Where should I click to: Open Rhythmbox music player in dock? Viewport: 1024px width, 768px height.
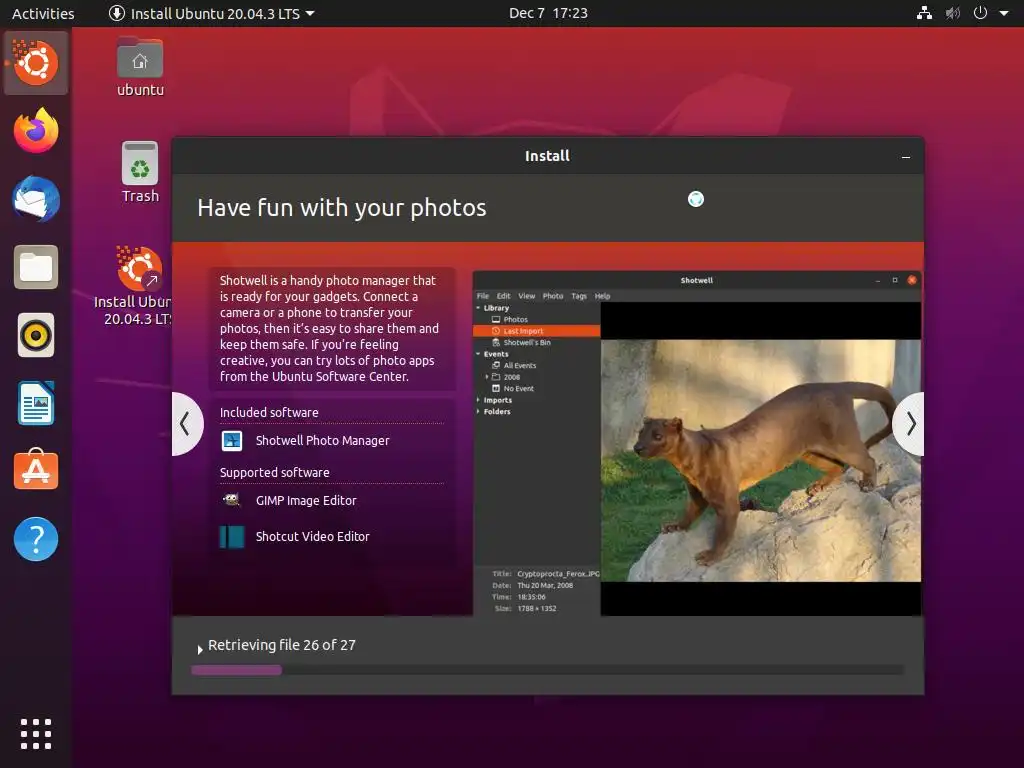36,336
